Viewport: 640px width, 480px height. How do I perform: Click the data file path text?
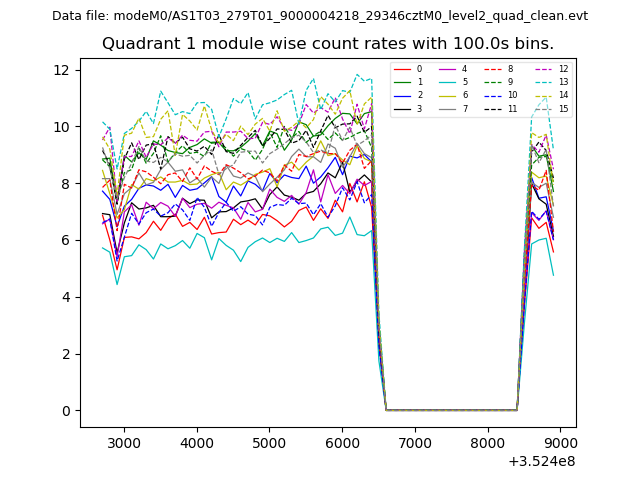[x=320, y=16]
